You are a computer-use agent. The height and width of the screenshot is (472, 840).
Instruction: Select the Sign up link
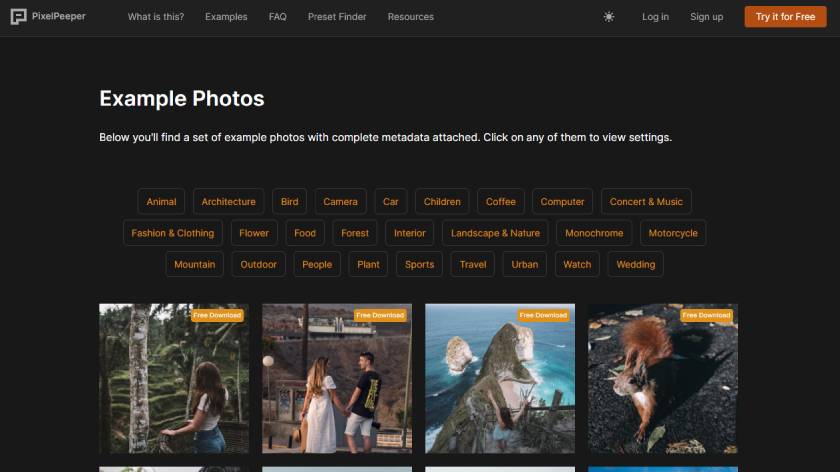[x=706, y=17]
